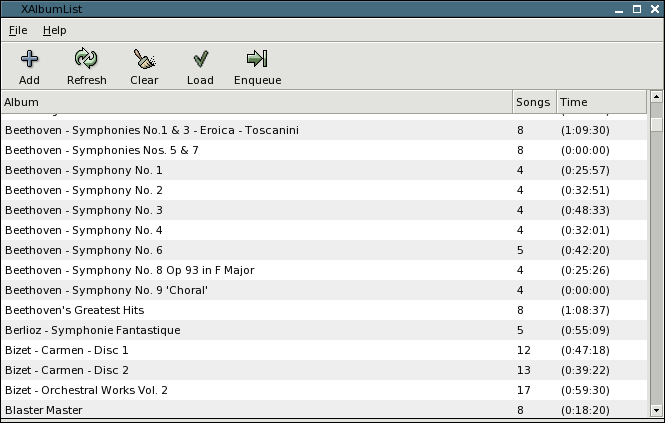Viewport: 665px width, 423px height.
Task: Click the Load checkmark icon
Action: (x=200, y=60)
